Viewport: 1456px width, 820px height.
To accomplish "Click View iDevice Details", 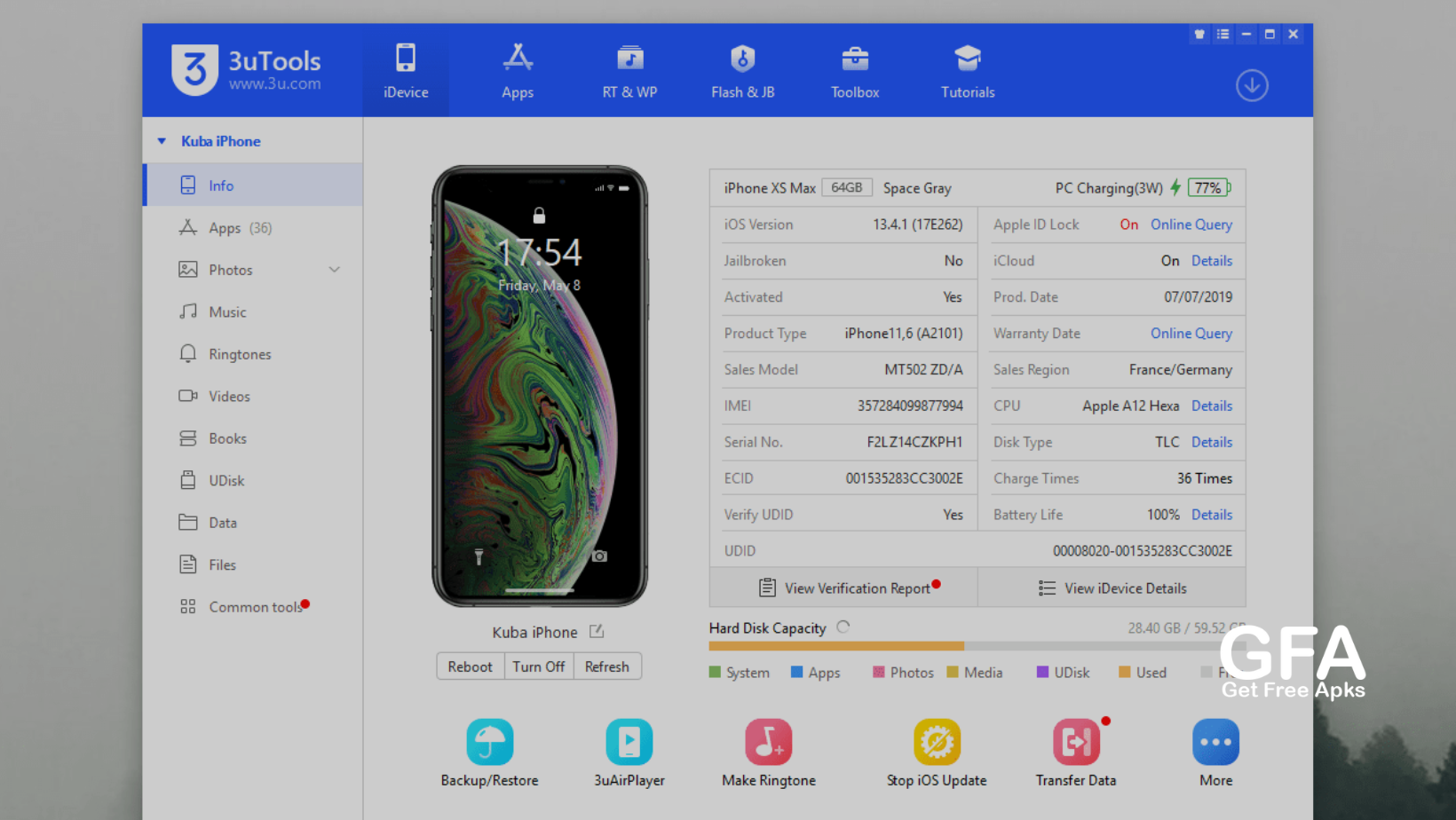I will pyautogui.click(x=1112, y=588).
